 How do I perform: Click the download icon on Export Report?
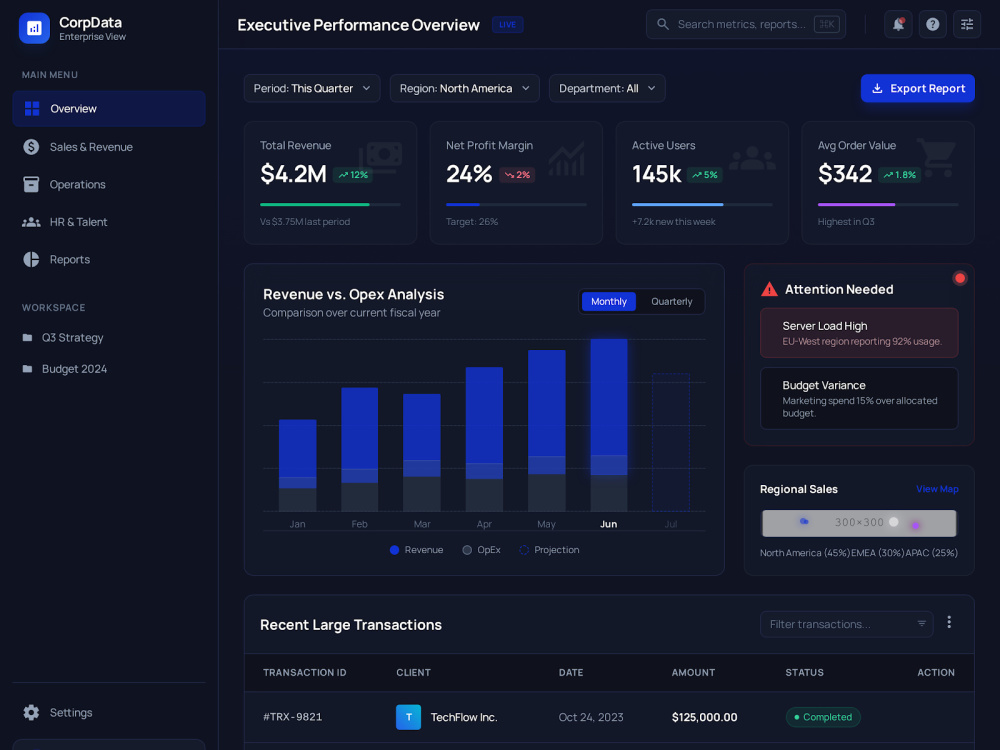point(878,88)
